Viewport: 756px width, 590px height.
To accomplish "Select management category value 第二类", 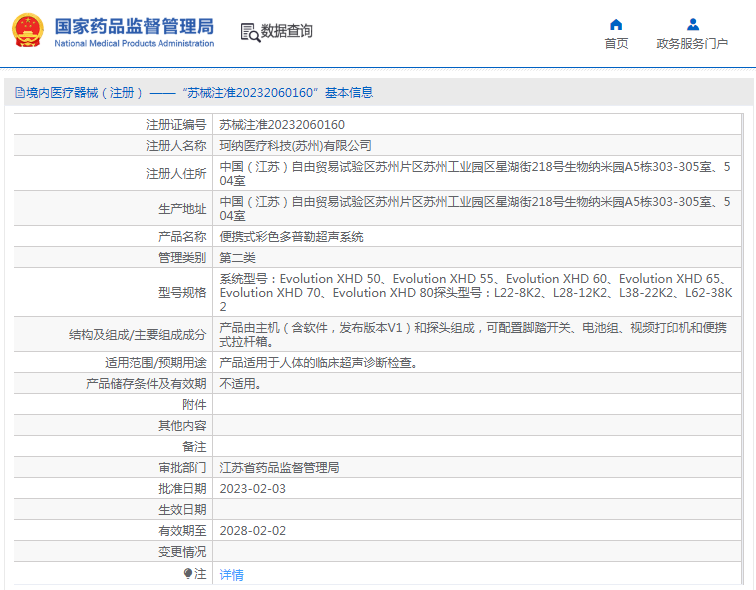I will point(237,258).
